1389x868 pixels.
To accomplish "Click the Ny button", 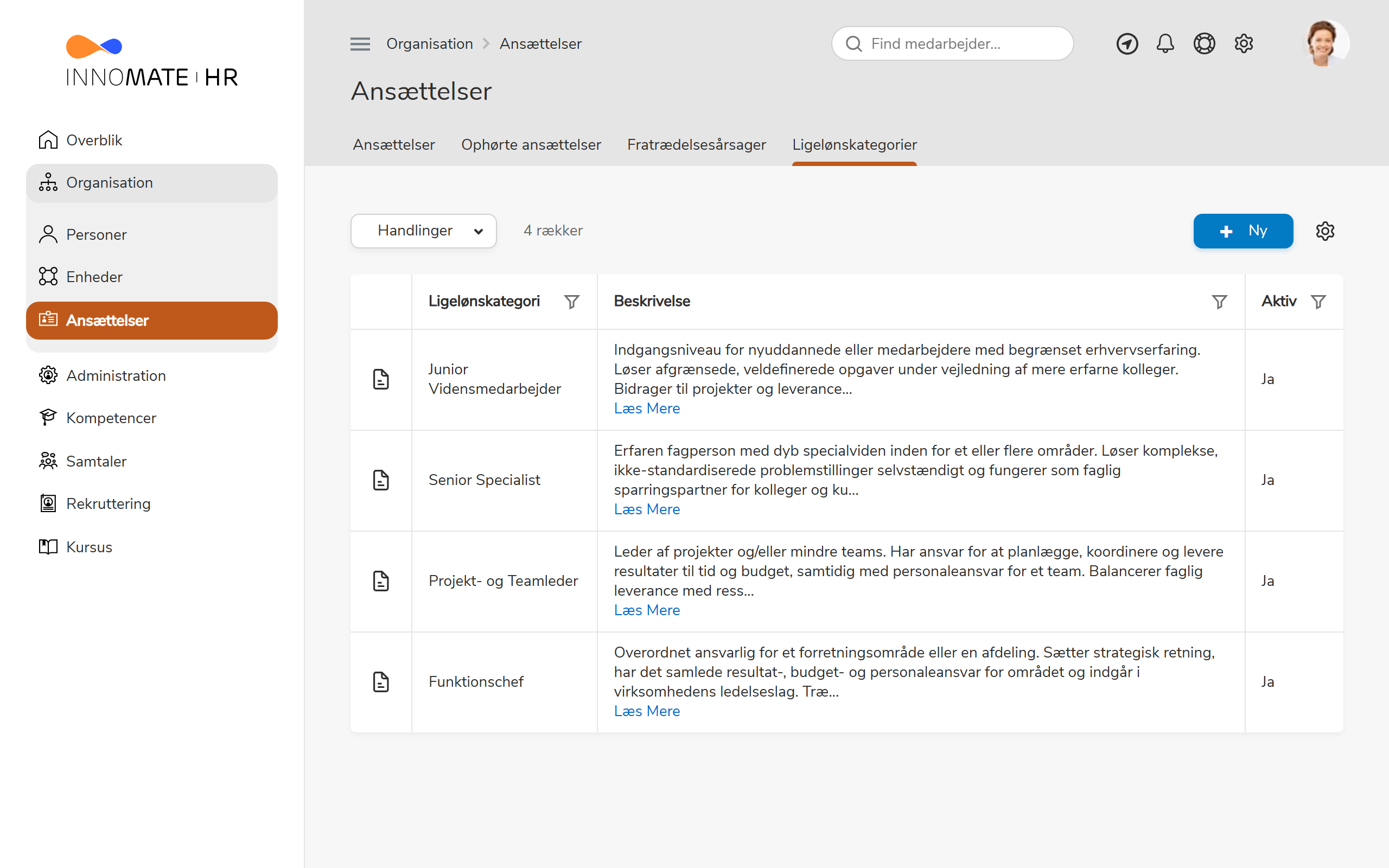I will pos(1243,231).
